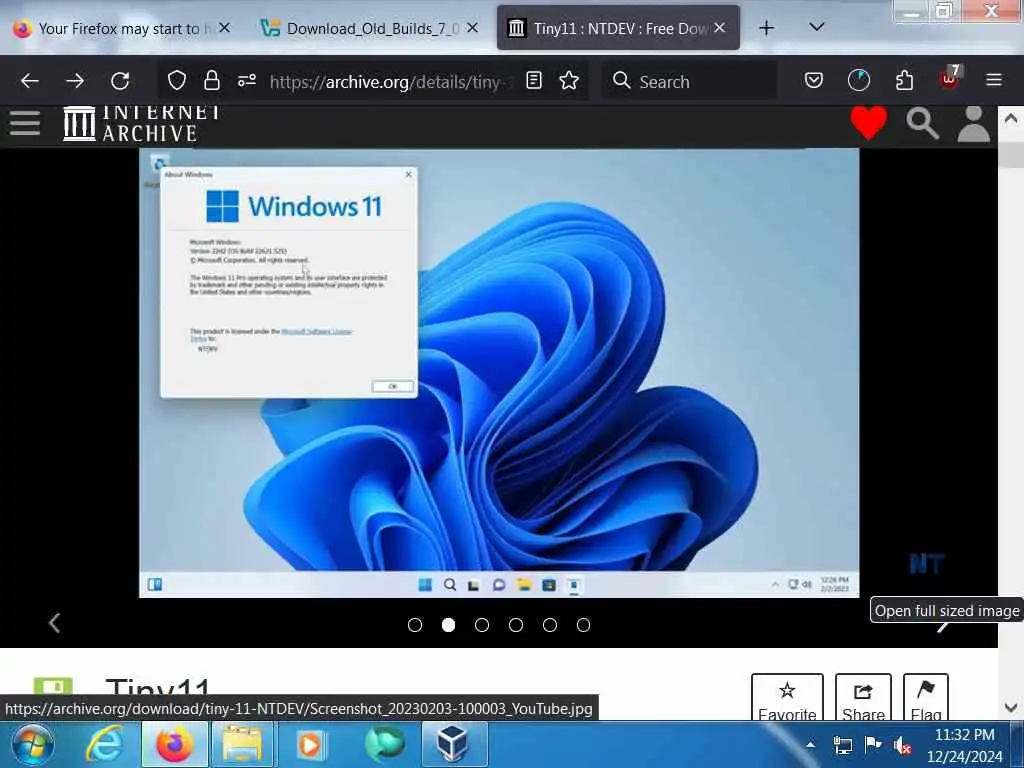The height and width of the screenshot is (768, 1024).
Task: Click the Windows 11 screenshot image
Action: (x=499, y=372)
